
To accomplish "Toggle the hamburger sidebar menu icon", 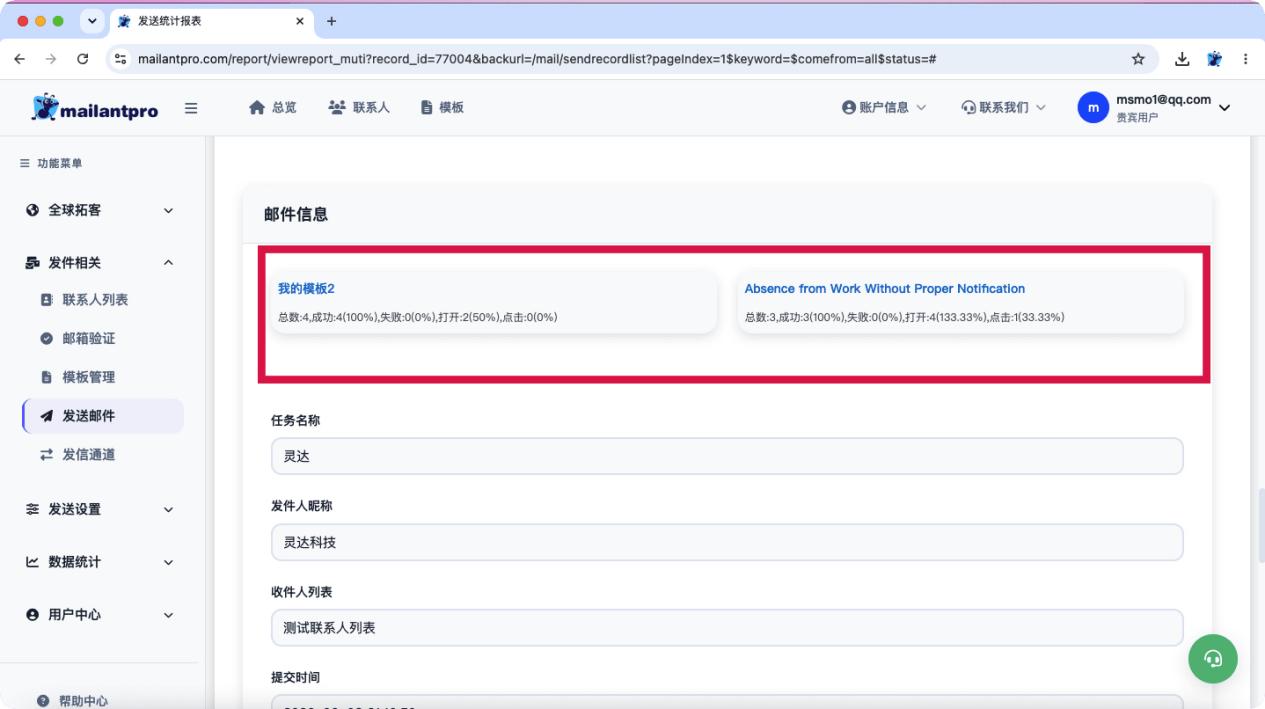I will (191, 108).
